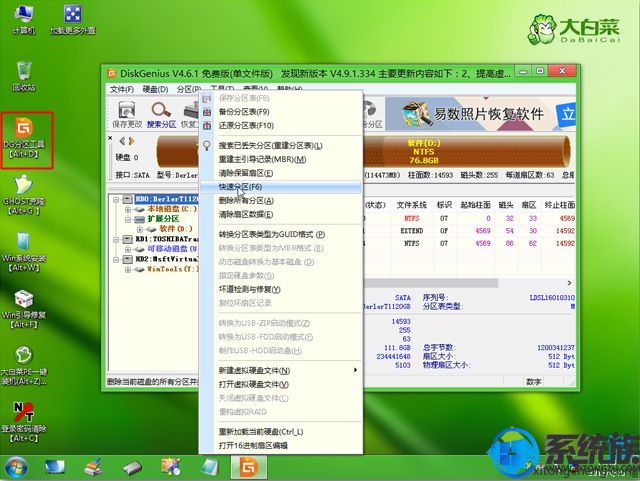Click the colorful map icon in the taskbar

[171, 467]
